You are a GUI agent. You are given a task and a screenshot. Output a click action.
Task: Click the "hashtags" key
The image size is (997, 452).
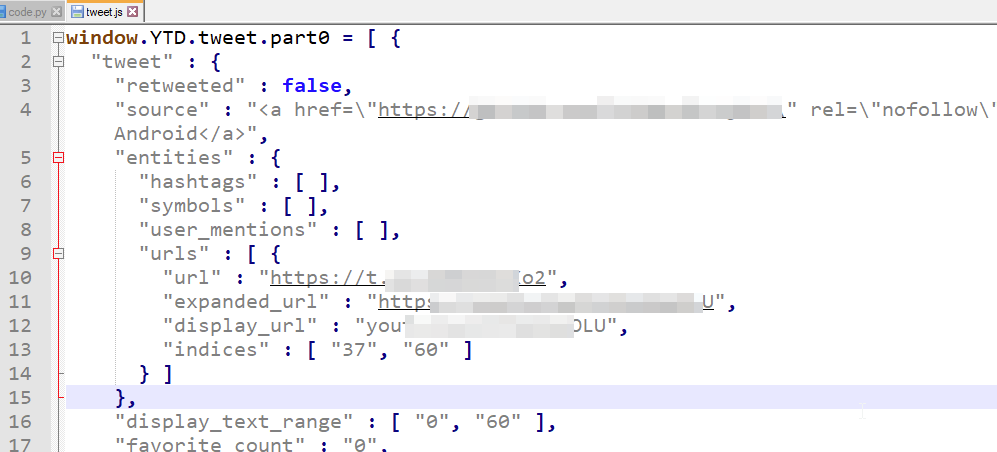198,182
